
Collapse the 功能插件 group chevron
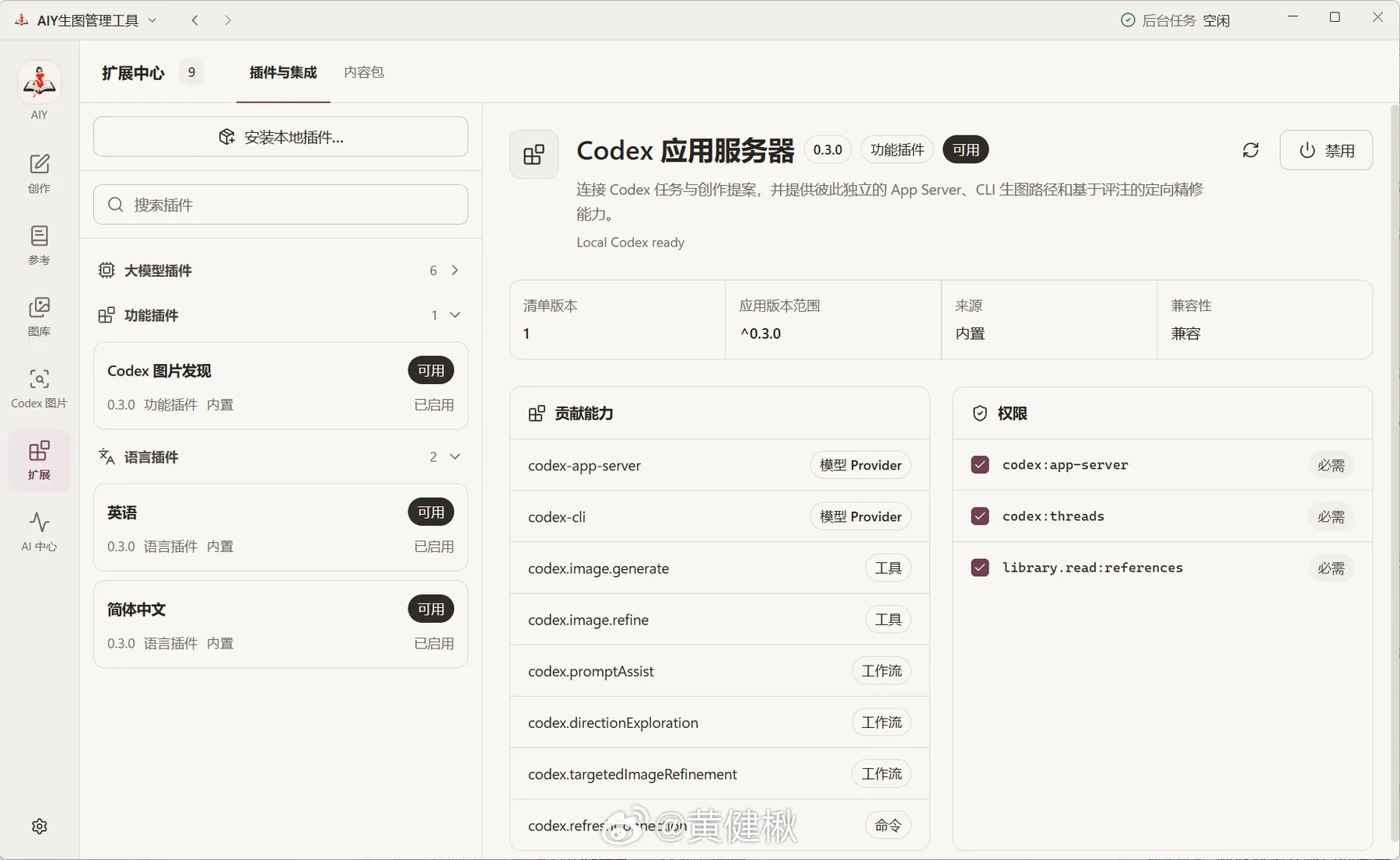click(x=455, y=315)
